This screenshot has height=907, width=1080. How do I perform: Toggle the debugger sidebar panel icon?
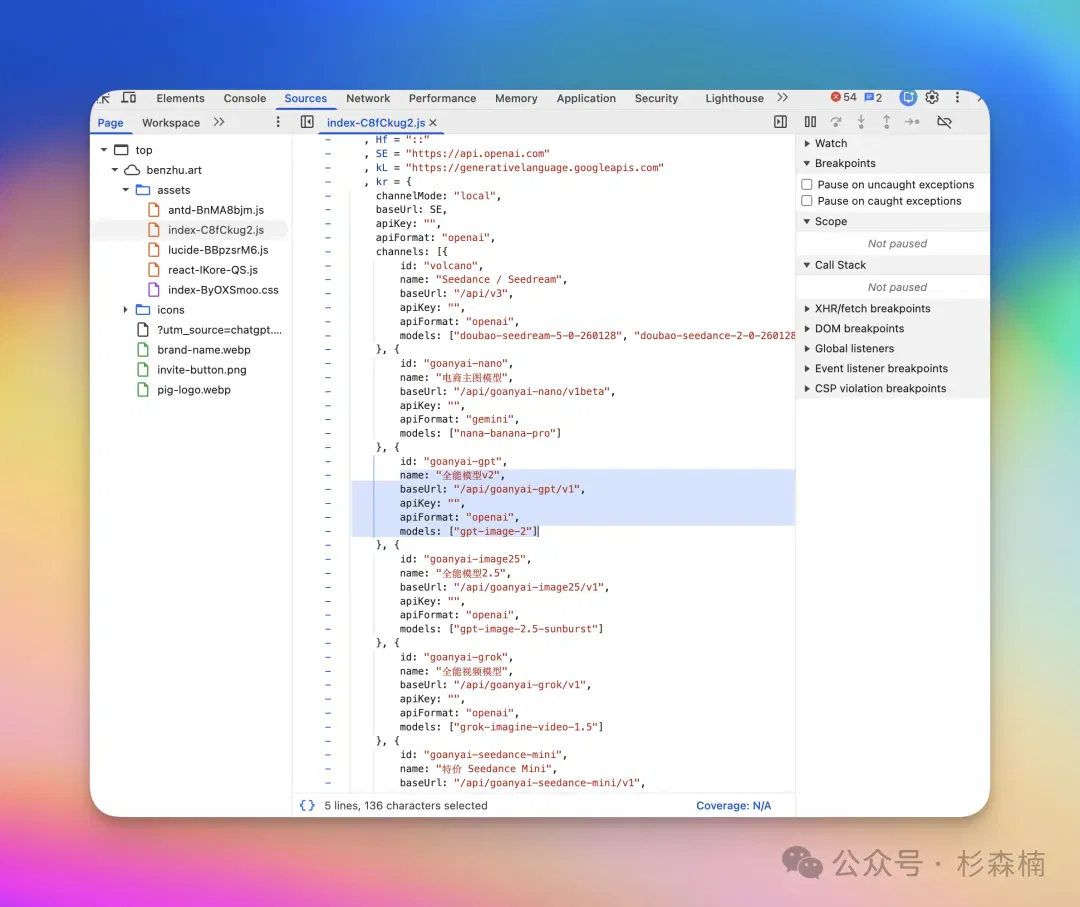click(x=780, y=122)
